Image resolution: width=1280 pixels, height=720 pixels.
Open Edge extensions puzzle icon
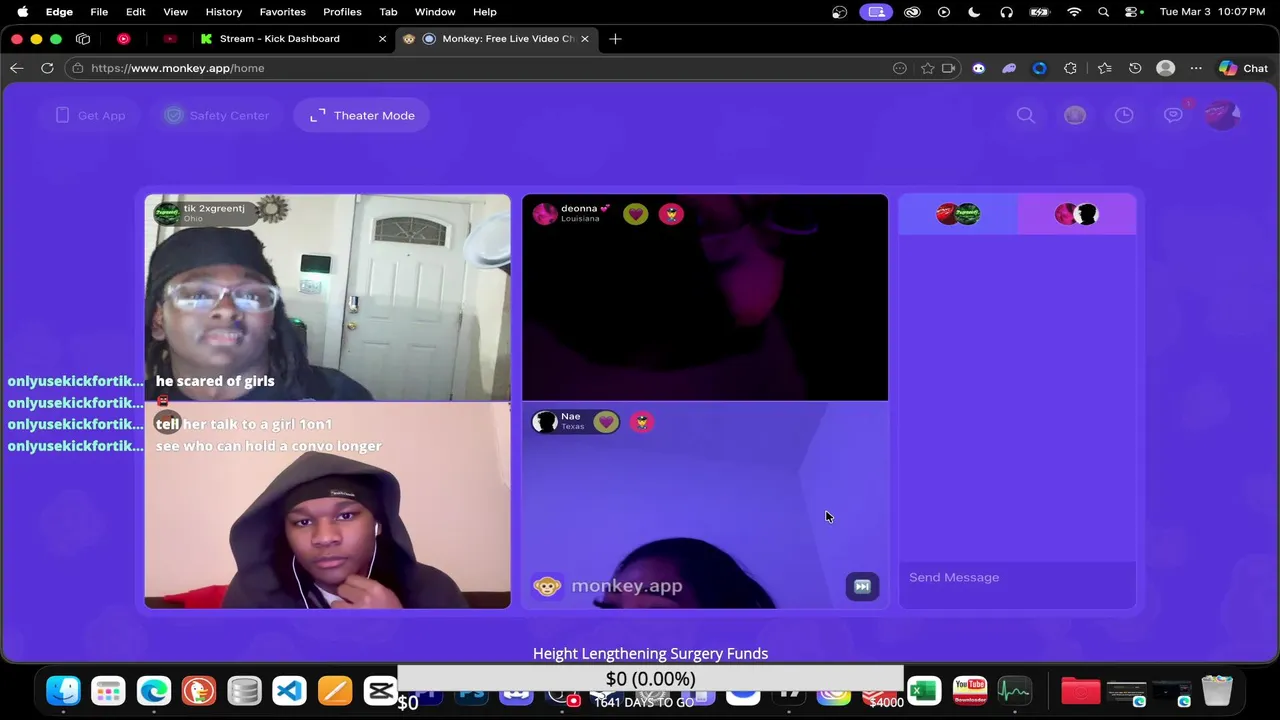(x=1071, y=68)
